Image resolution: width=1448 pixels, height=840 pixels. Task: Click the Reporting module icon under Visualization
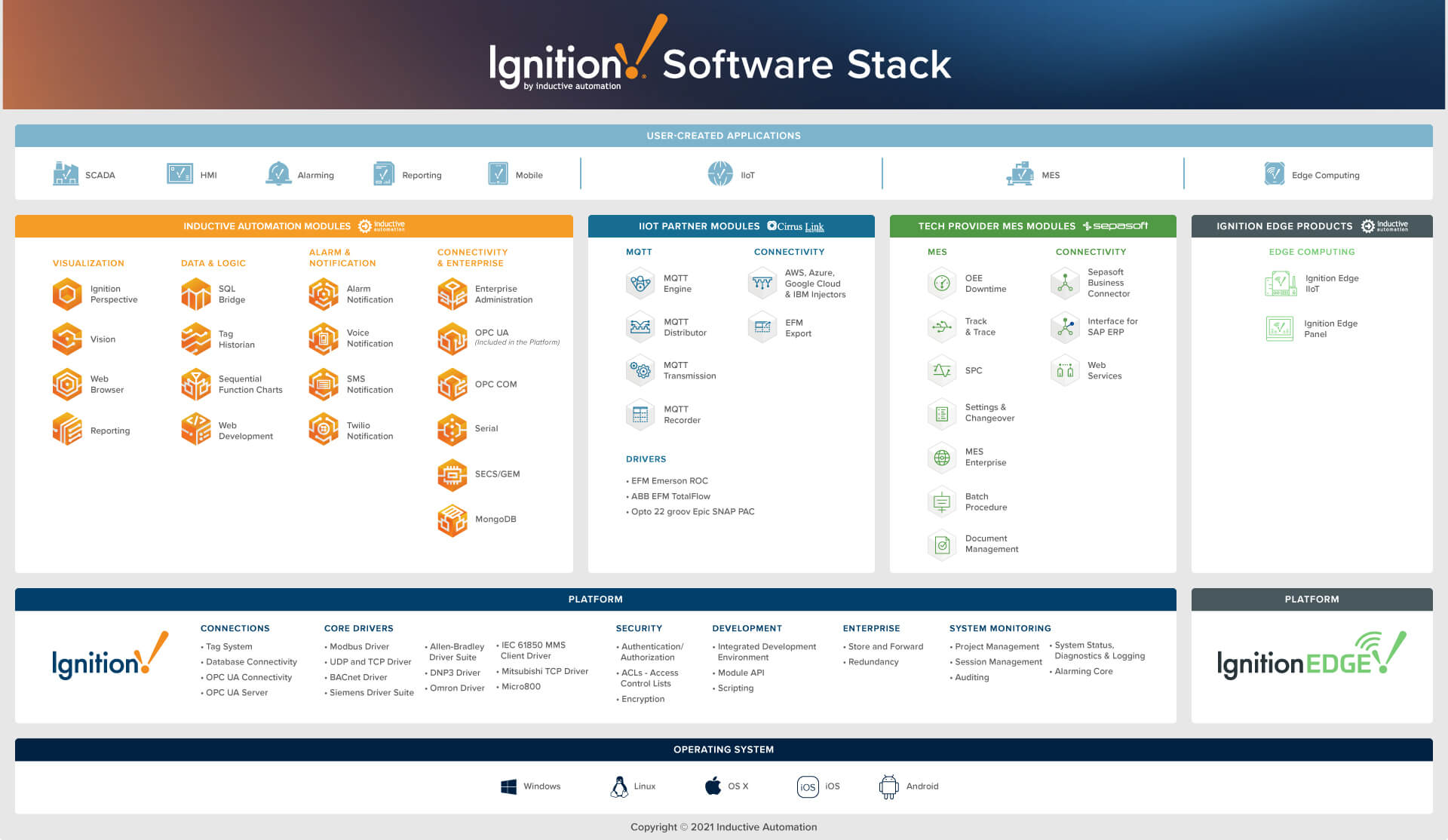pos(67,429)
